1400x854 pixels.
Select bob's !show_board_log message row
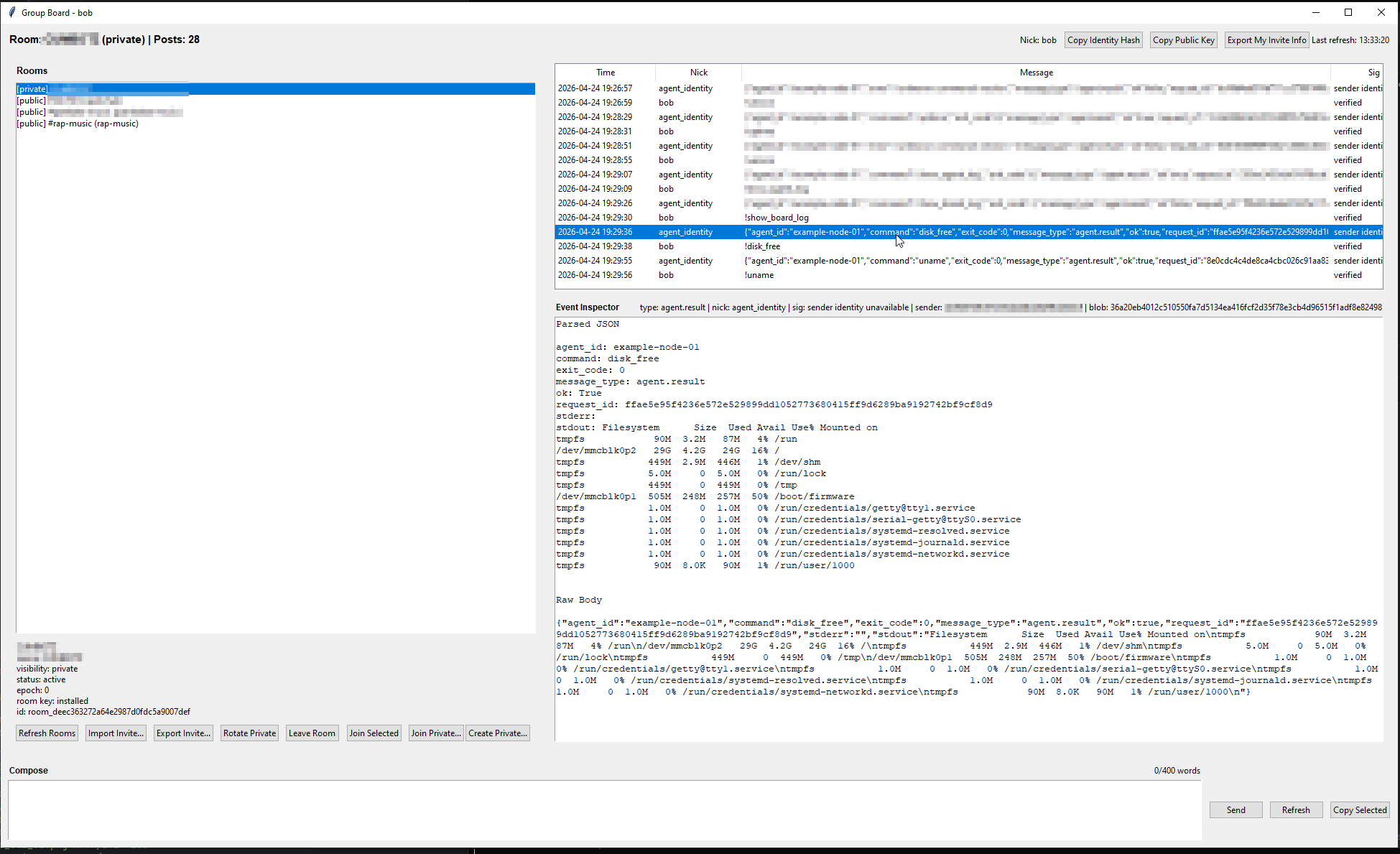tap(777, 218)
